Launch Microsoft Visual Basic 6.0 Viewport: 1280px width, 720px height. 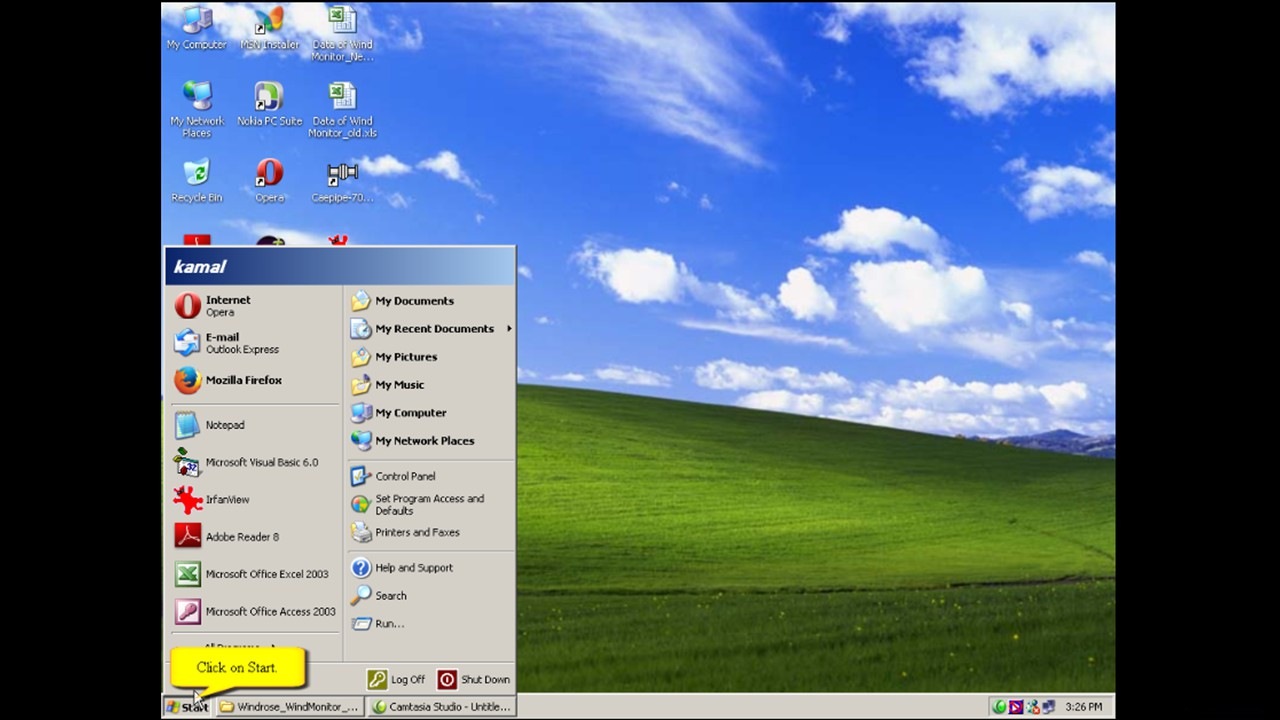[254, 462]
